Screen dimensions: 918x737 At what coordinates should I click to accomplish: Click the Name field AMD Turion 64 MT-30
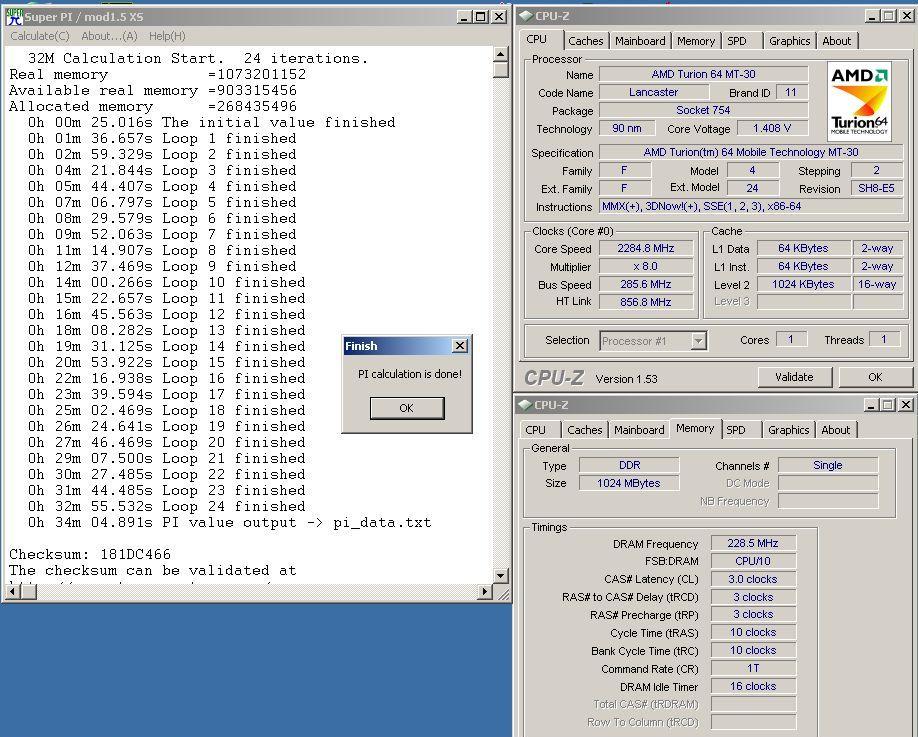703,74
